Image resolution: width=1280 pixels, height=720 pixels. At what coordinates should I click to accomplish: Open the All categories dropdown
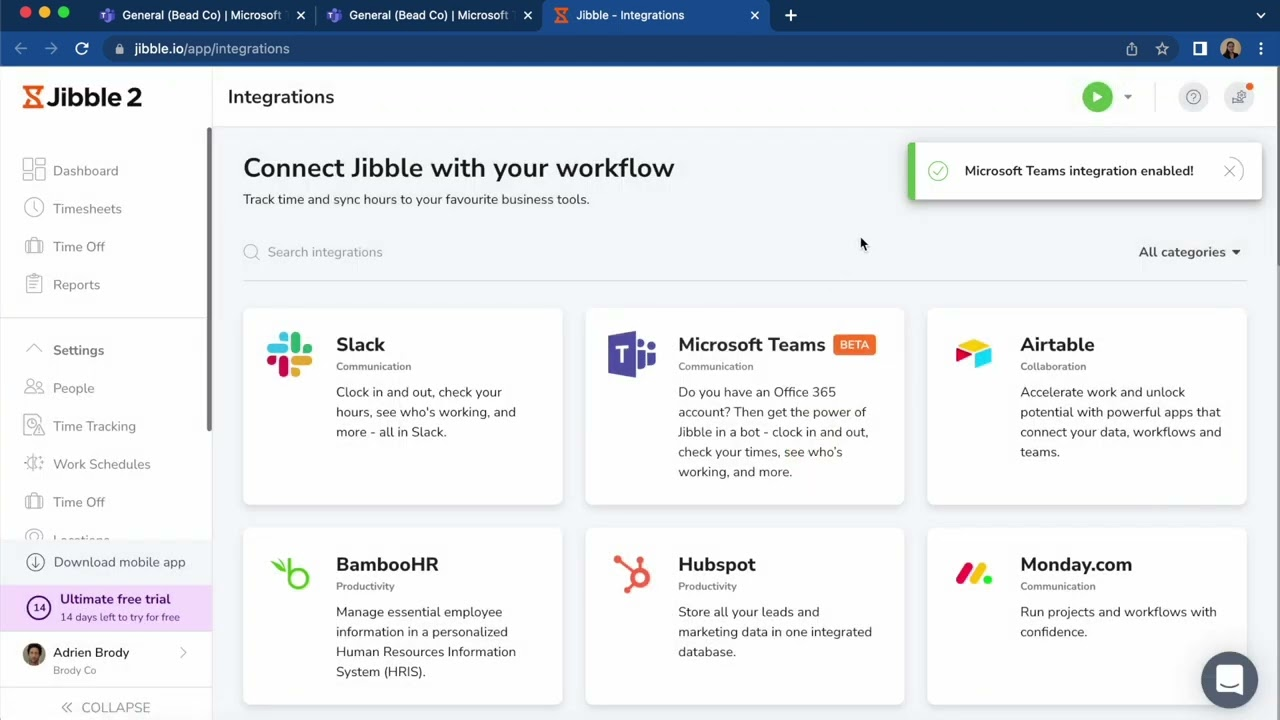point(1189,252)
